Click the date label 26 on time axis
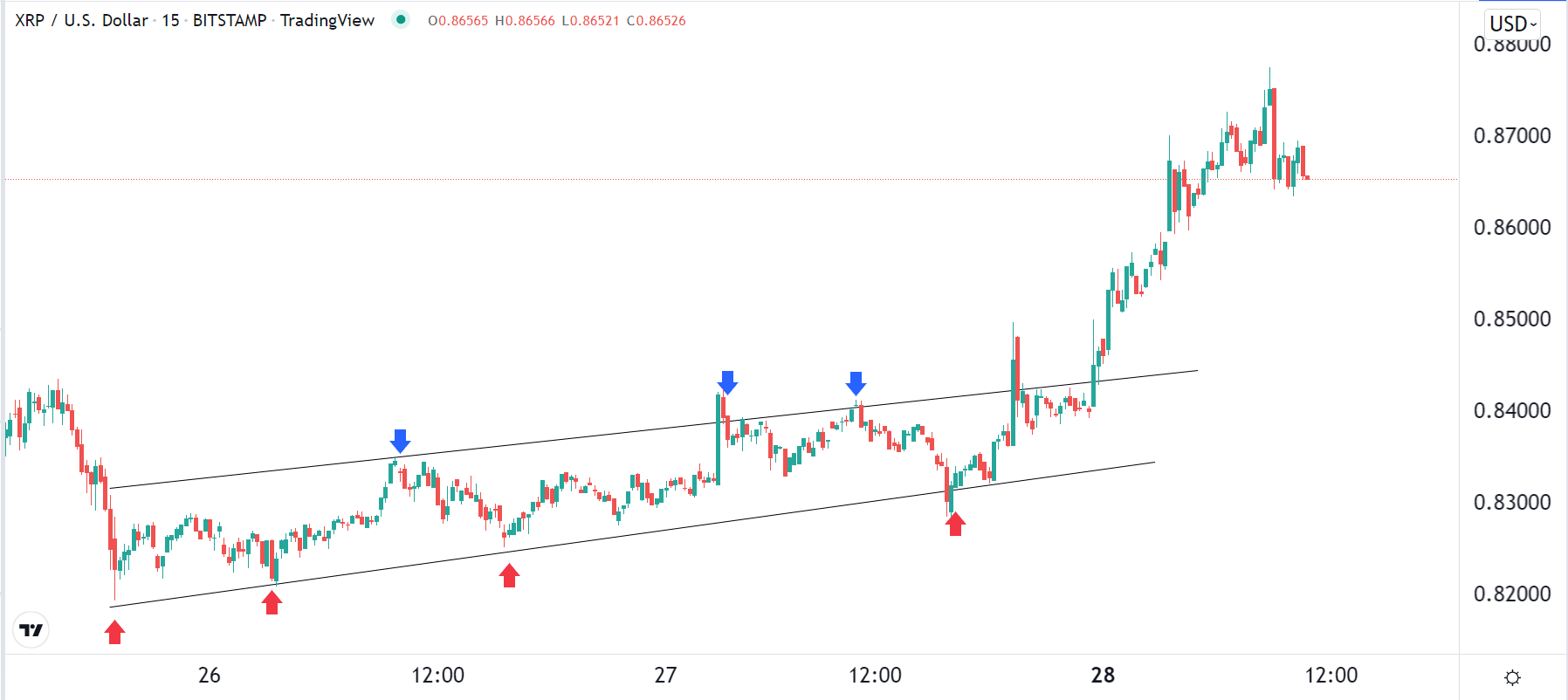1568x700 pixels. pyautogui.click(x=210, y=675)
